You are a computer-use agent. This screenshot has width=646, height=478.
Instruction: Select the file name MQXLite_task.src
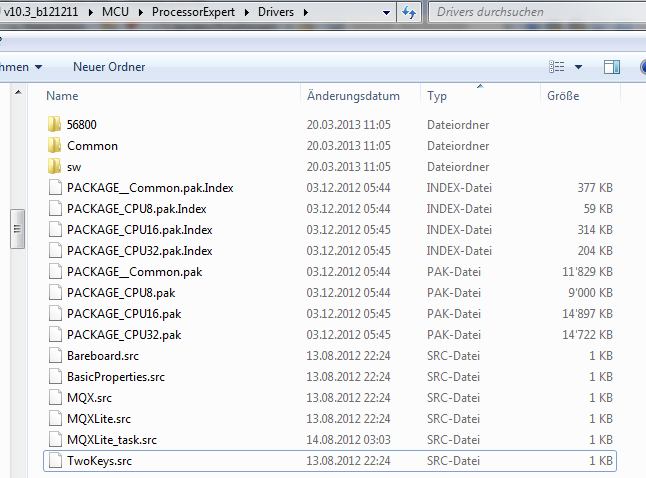[x=112, y=440]
